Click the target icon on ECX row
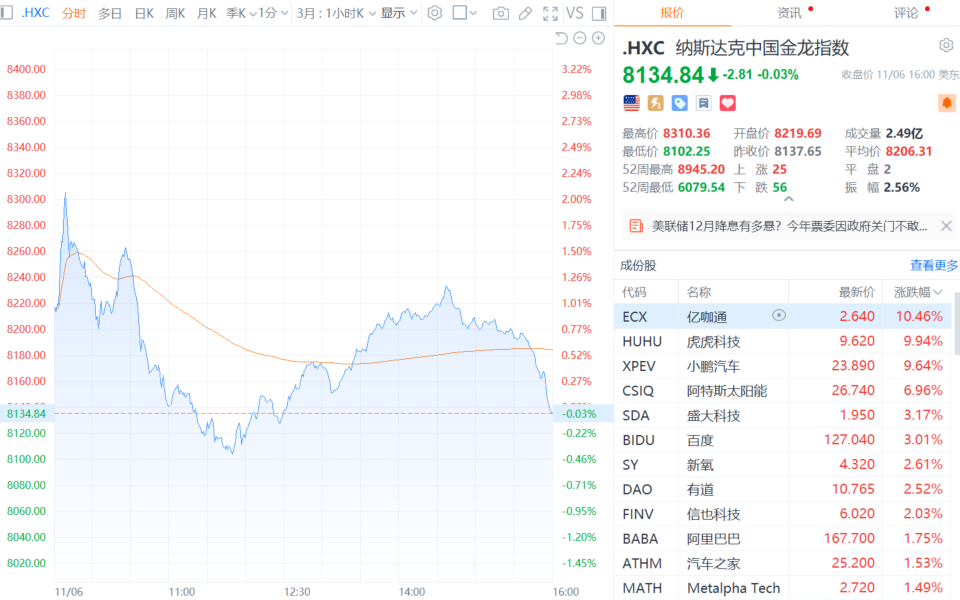This screenshot has width=960, height=600. coord(779,315)
